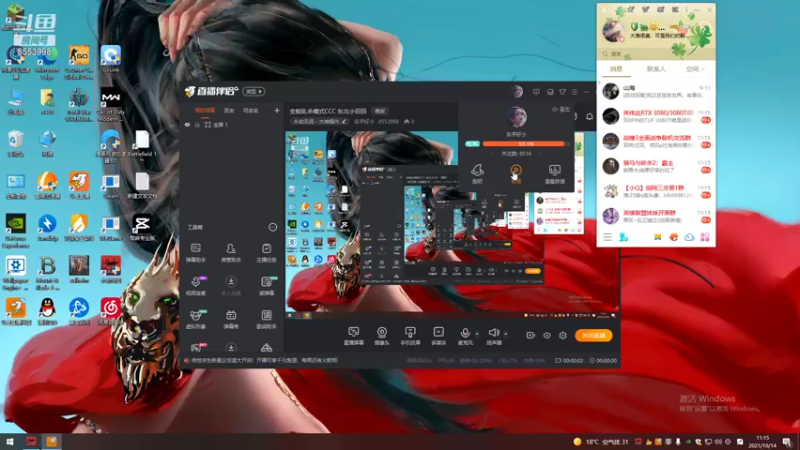The height and width of the screenshot is (450, 800).
Task: Open the RTX 3080/3080Ti group chat in QQ
Action: [x=656, y=116]
